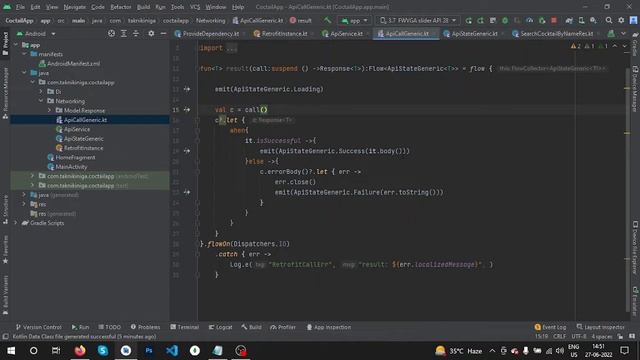Open the App Inspection tool window
The height and width of the screenshot is (360, 640).
(x=329, y=327)
